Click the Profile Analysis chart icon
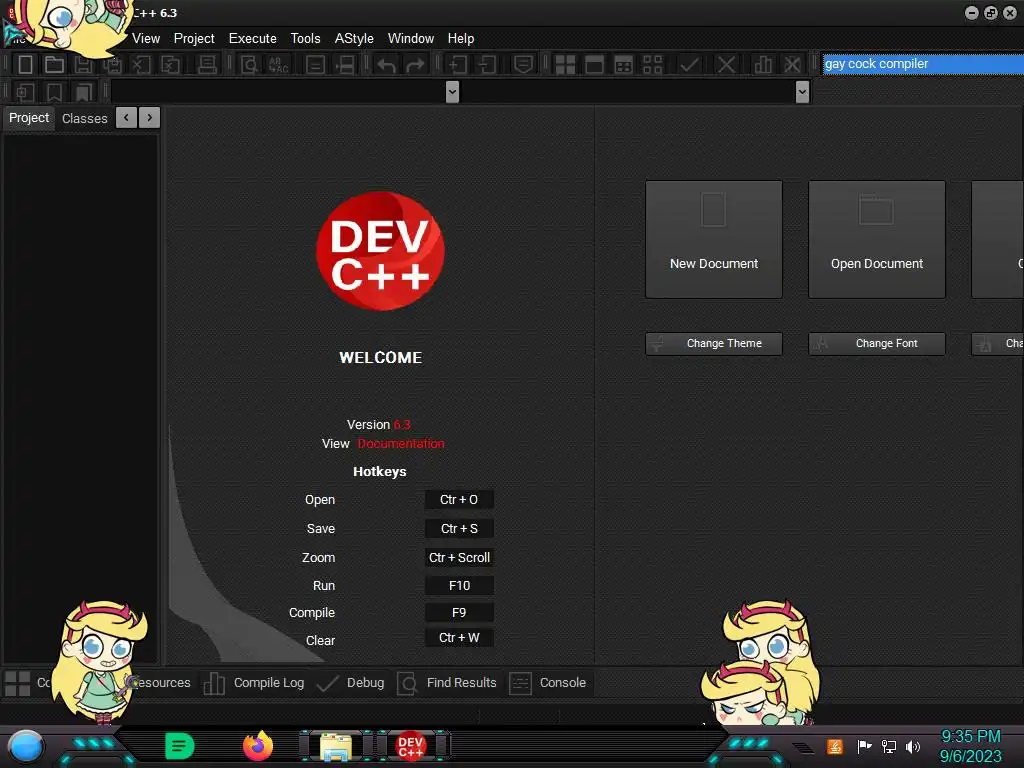Viewport: 1024px width, 768px height. pos(763,65)
